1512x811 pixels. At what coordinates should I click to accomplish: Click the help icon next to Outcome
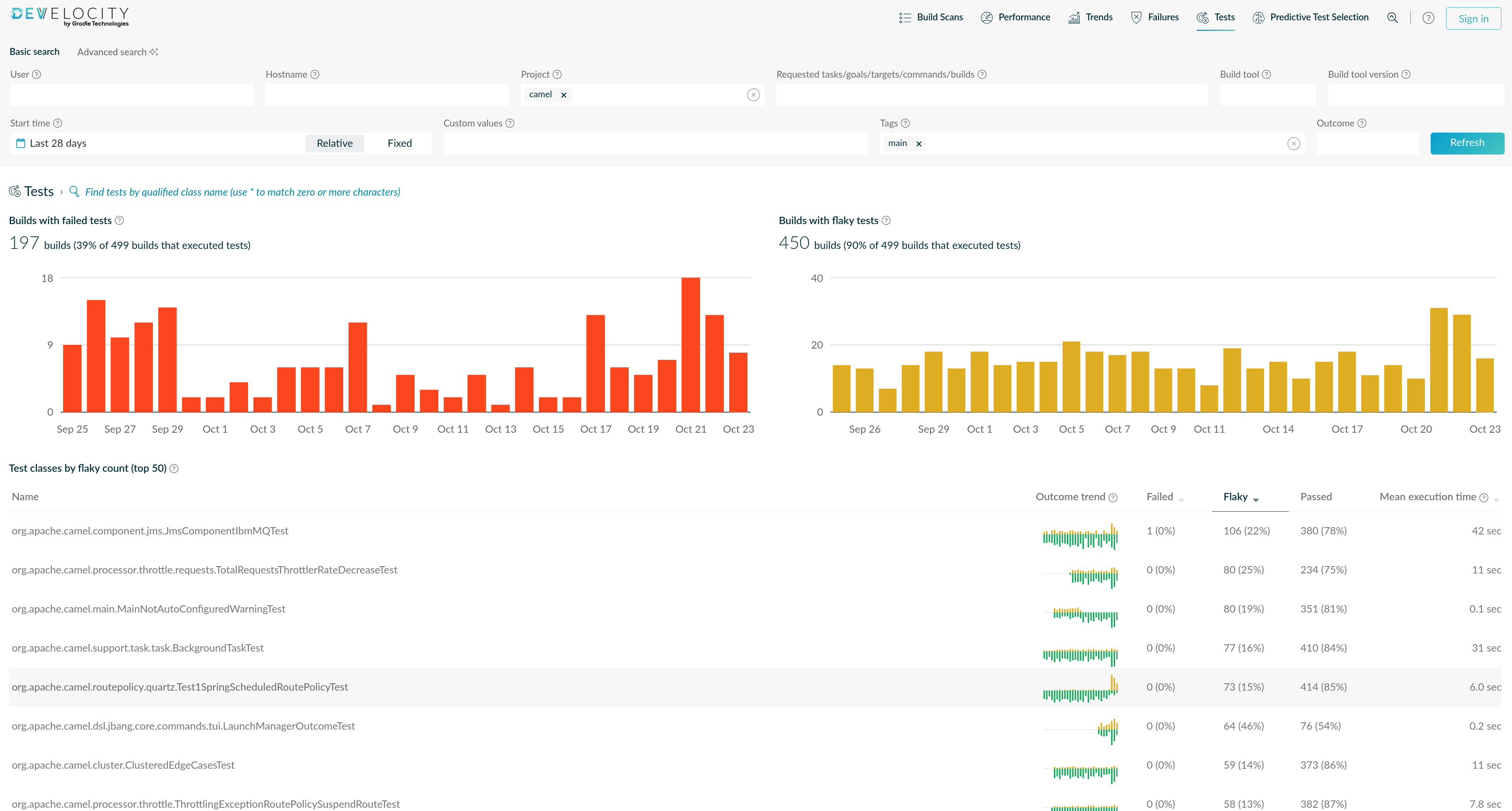(x=1362, y=123)
